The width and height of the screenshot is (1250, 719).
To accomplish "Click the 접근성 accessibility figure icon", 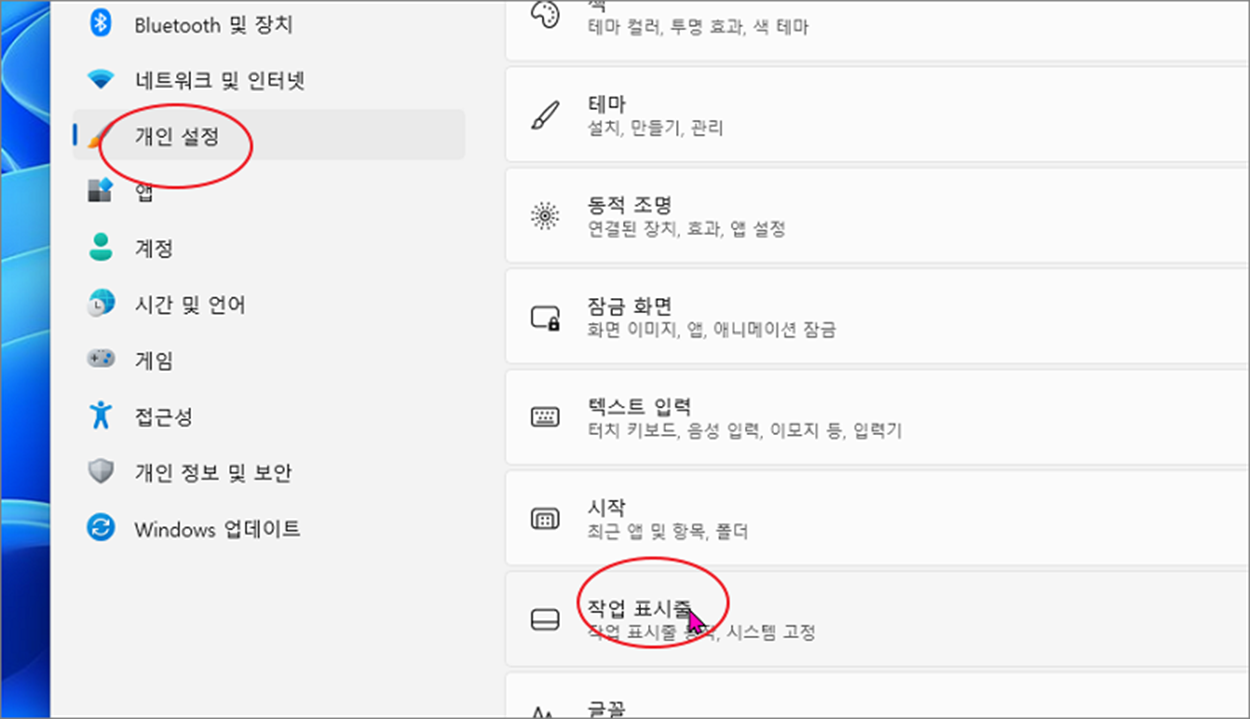I will pyautogui.click(x=100, y=414).
